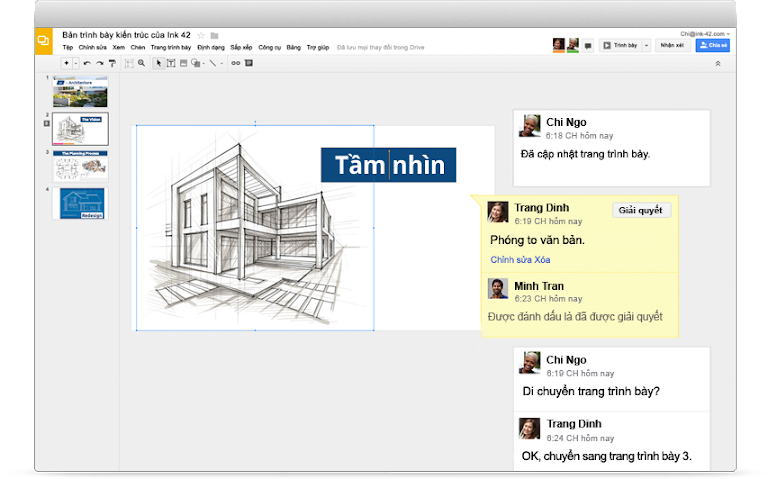Click the Giải quyết button
The height and width of the screenshot is (479, 768).
(x=641, y=210)
